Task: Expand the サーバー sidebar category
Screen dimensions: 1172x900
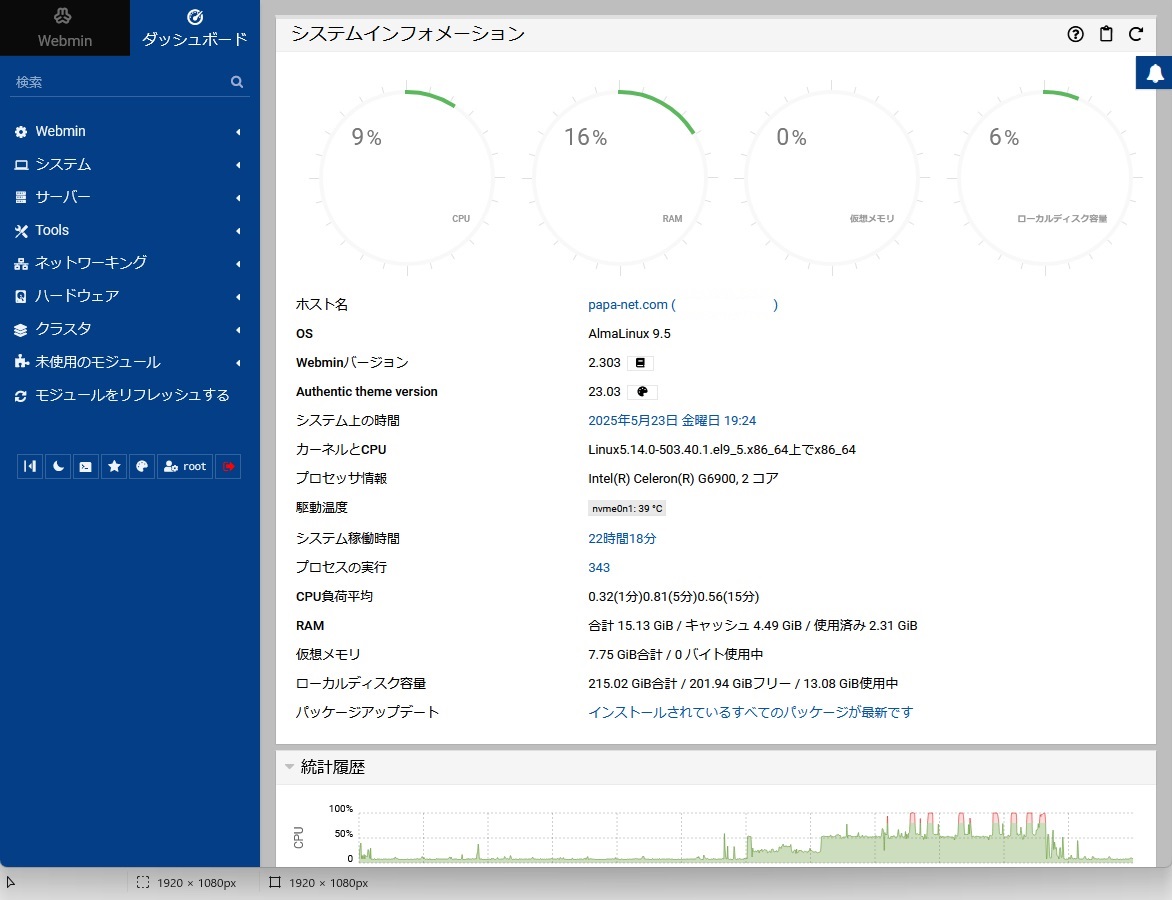Action: [x=129, y=197]
